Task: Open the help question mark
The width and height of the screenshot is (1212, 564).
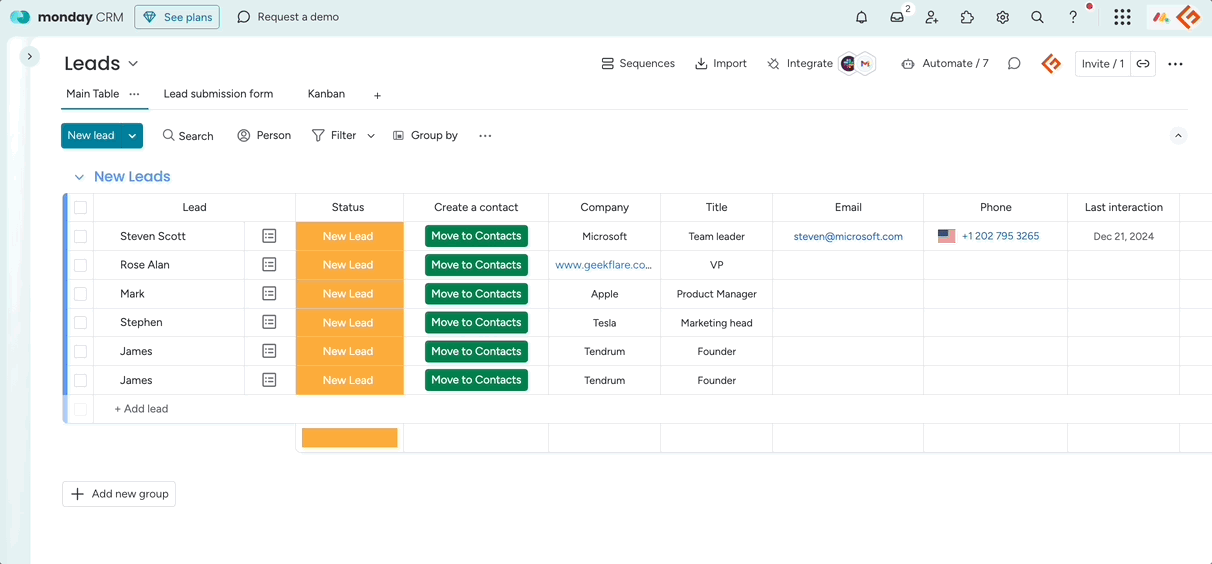Action: (1073, 17)
